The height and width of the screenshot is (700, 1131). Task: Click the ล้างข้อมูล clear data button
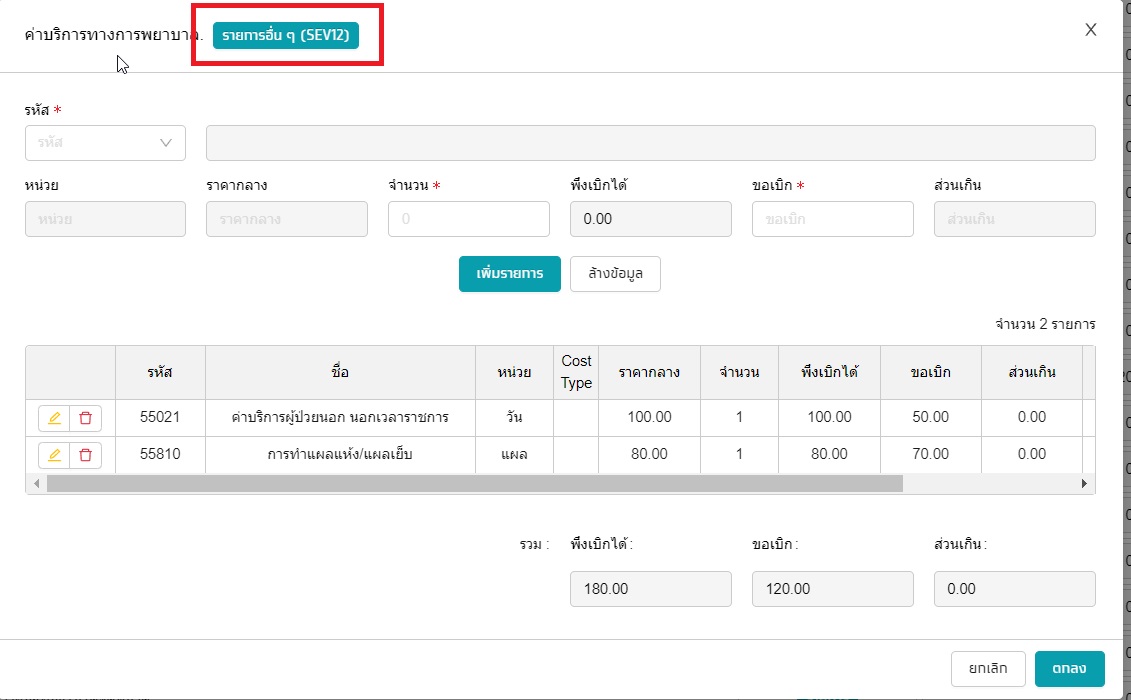(x=615, y=274)
